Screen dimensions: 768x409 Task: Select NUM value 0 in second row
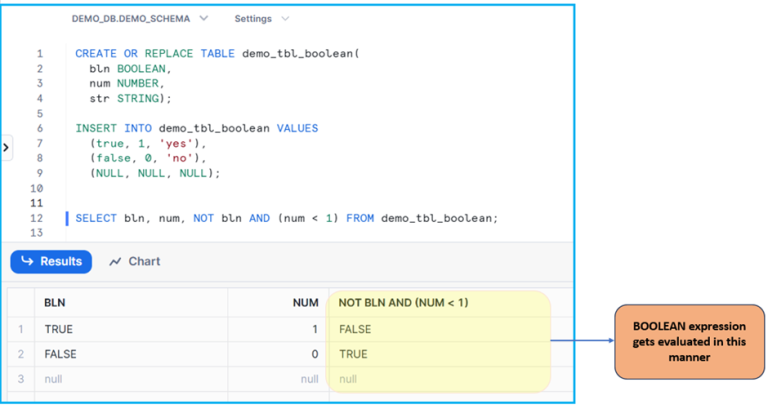click(x=314, y=354)
